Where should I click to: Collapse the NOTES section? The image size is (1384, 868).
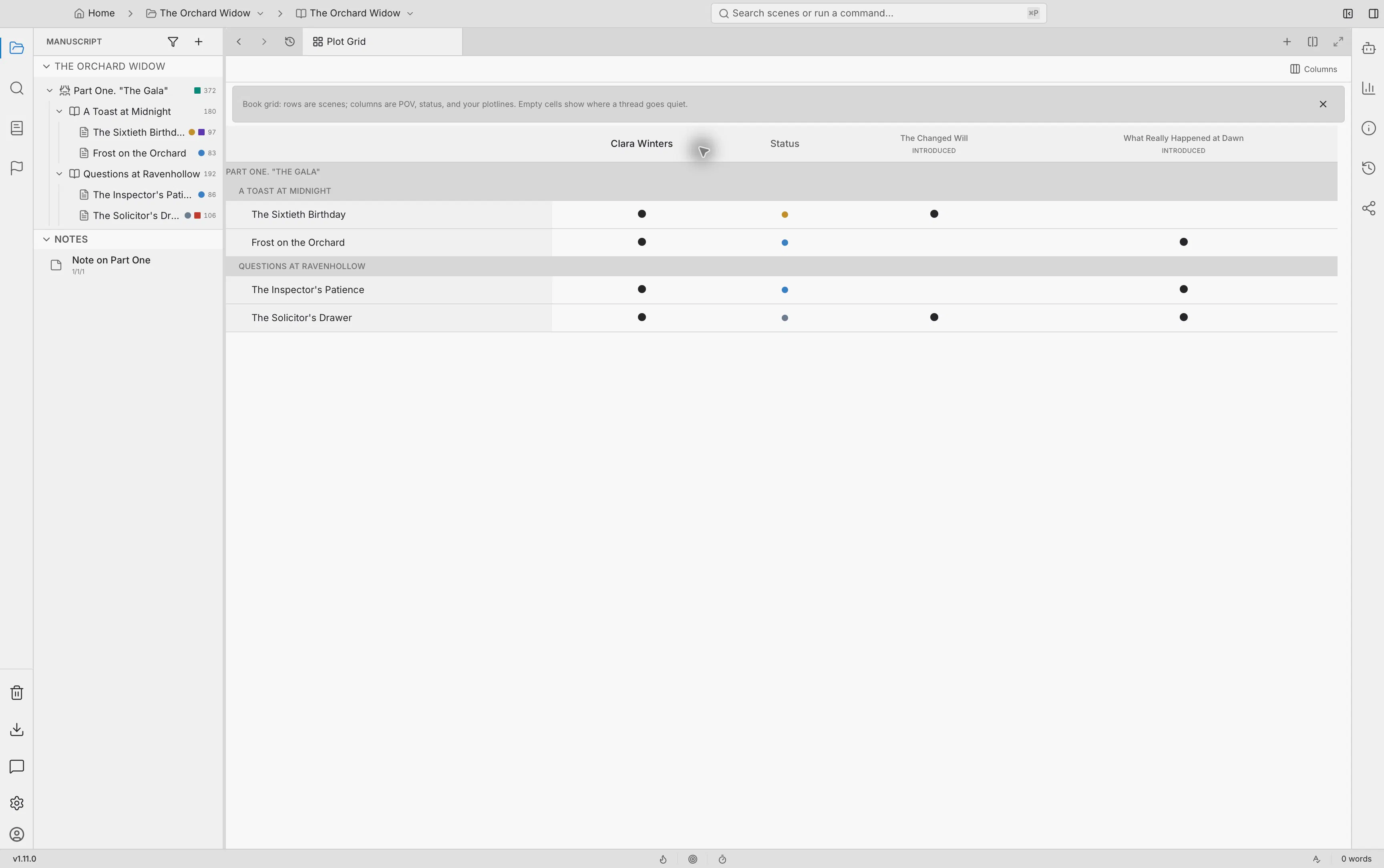[46, 239]
